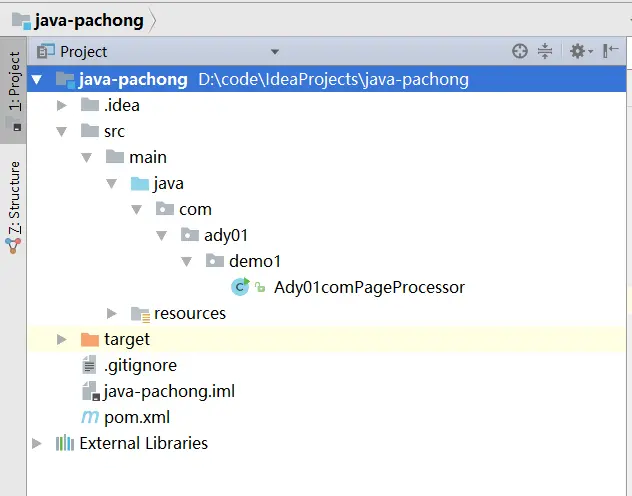
Task: Click the demo1 package icon
Action: (215, 261)
